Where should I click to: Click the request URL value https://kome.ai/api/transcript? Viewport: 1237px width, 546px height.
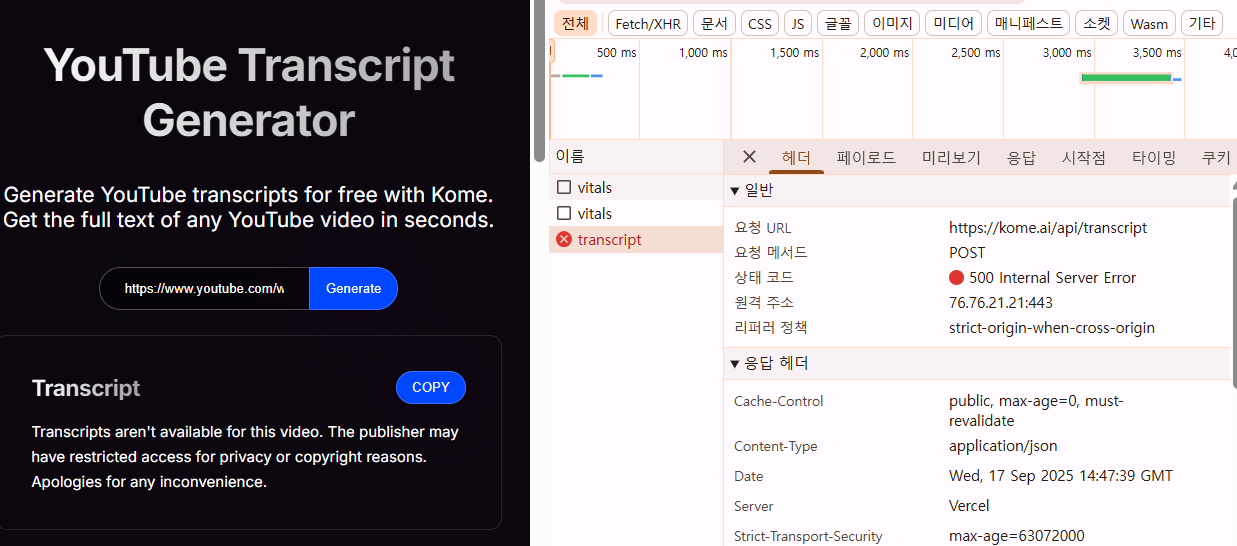1048,228
